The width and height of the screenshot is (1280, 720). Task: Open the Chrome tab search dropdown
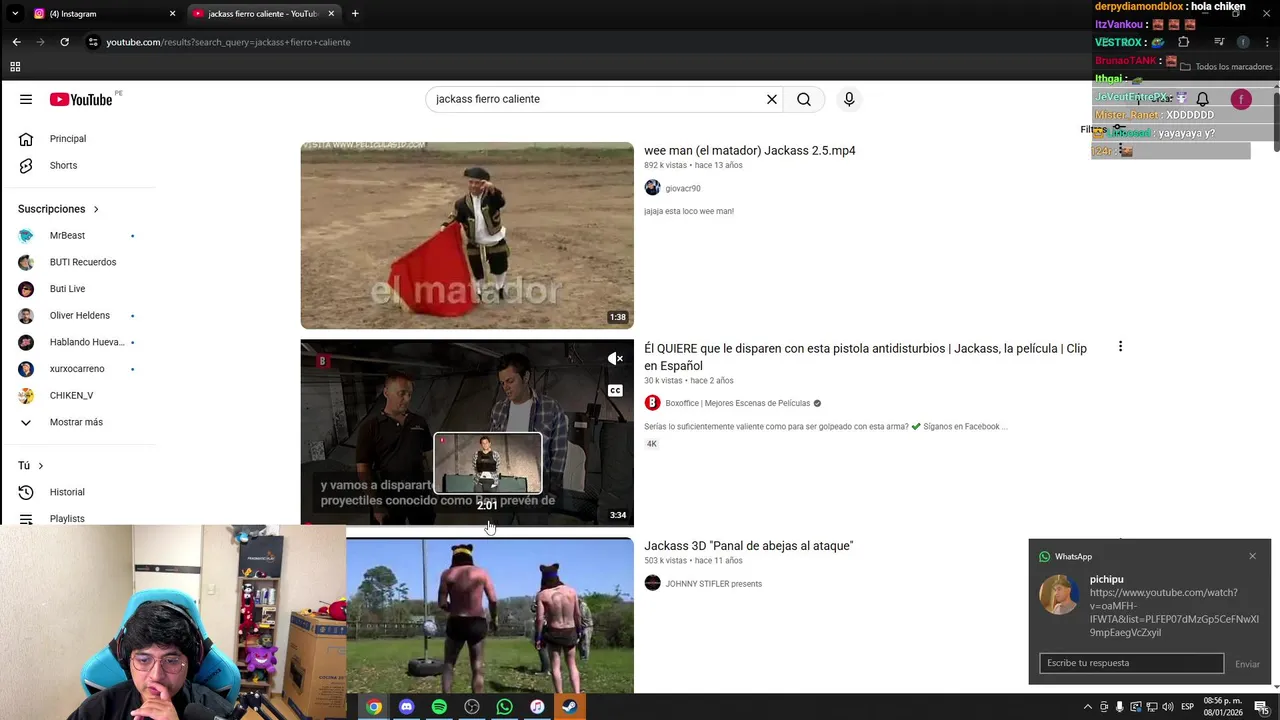(x=14, y=14)
